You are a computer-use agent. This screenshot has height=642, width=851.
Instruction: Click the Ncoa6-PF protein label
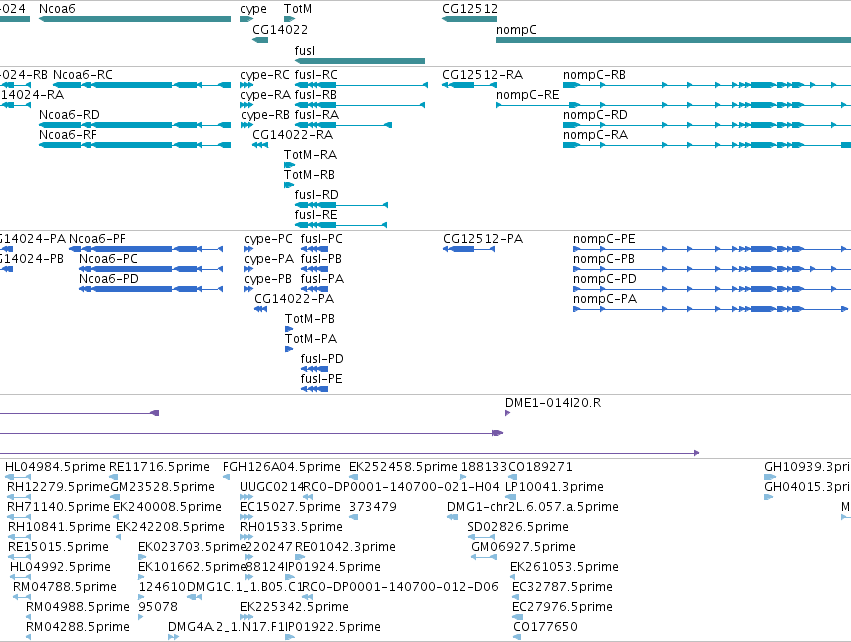[97, 239]
